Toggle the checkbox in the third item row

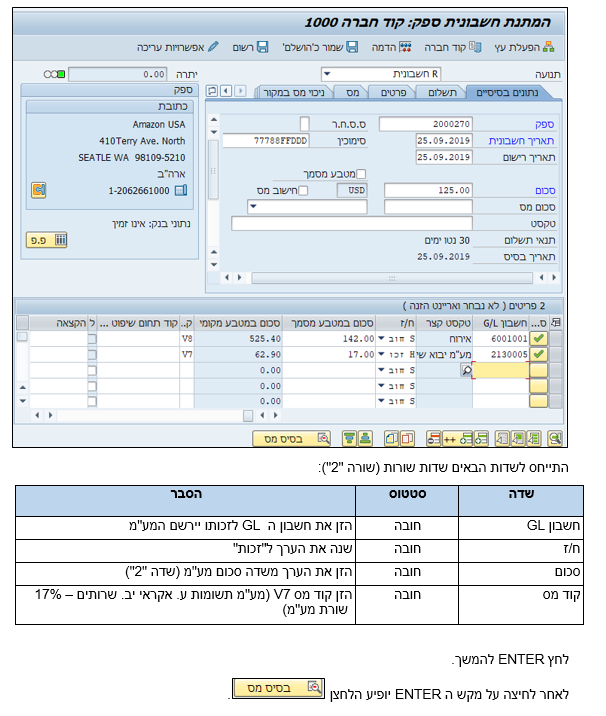92,370
